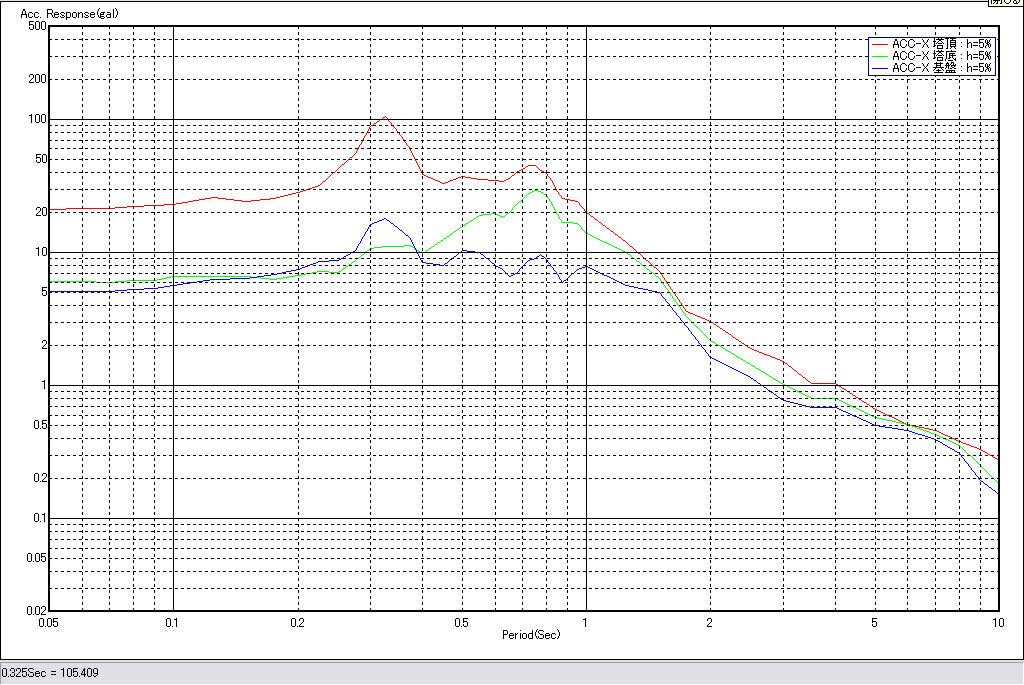Click the Period(Sec) axis title
The height and width of the screenshot is (685, 1024).
530,634
